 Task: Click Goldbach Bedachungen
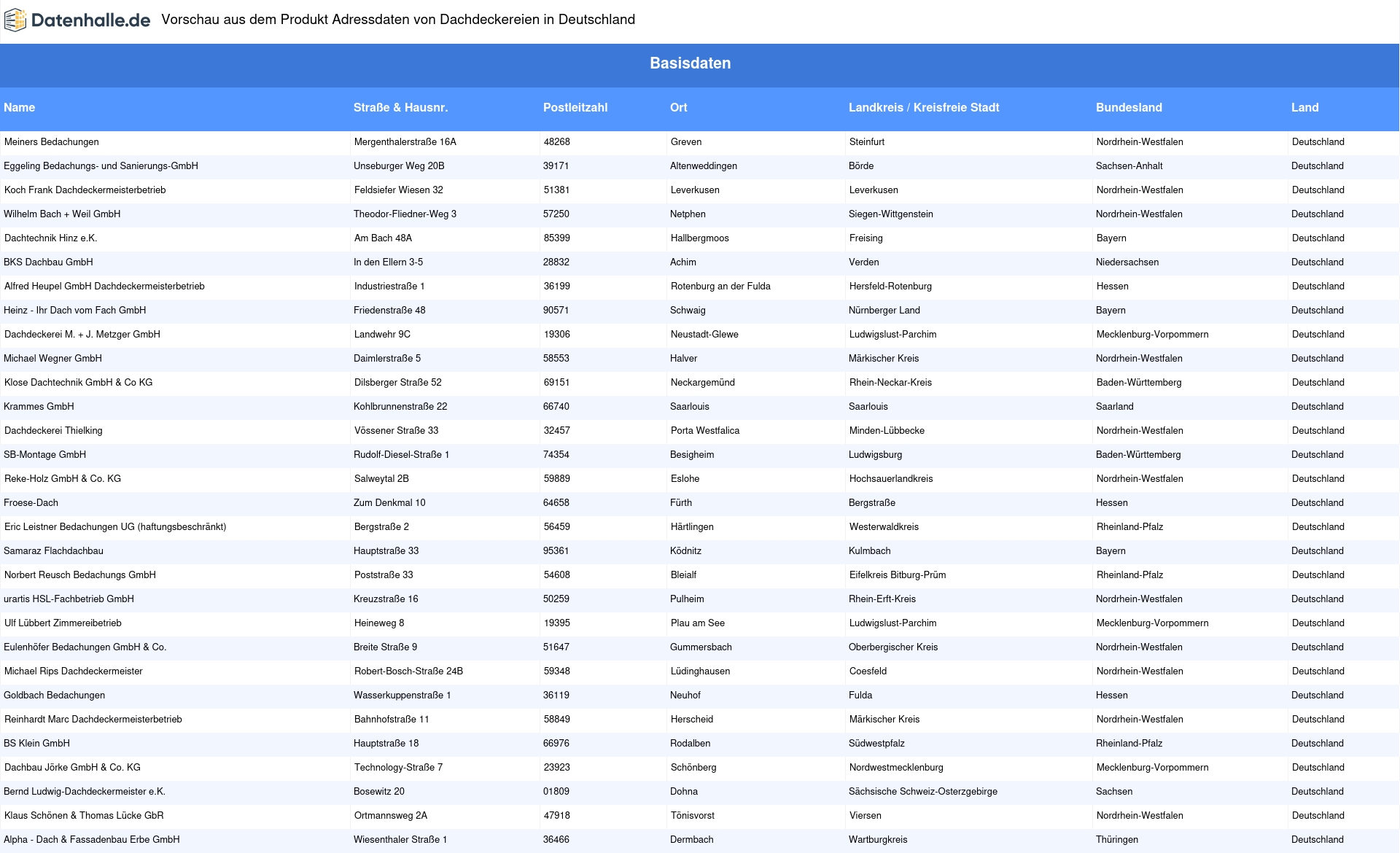[54, 696]
